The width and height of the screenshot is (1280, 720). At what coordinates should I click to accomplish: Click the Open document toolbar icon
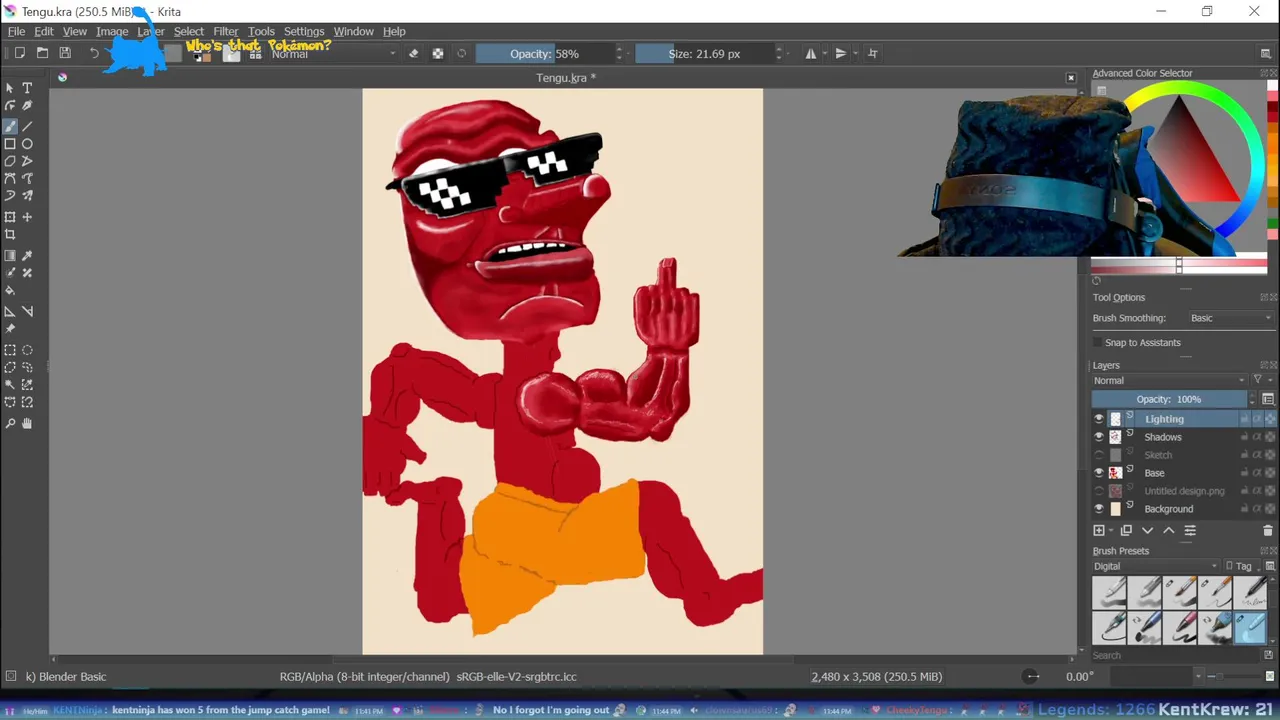tap(42, 53)
